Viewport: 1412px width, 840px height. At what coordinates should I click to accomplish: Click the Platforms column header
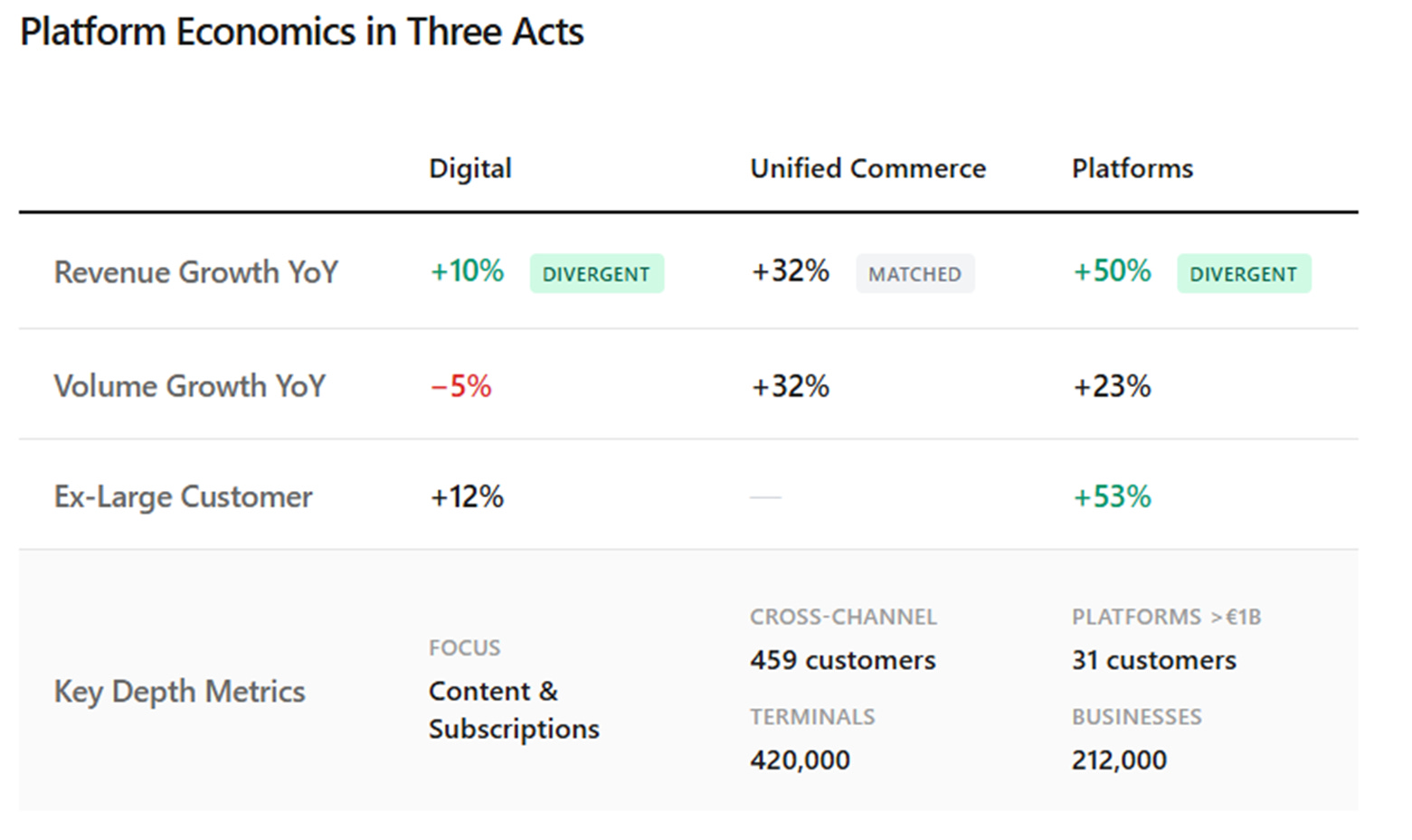[x=1132, y=168]
